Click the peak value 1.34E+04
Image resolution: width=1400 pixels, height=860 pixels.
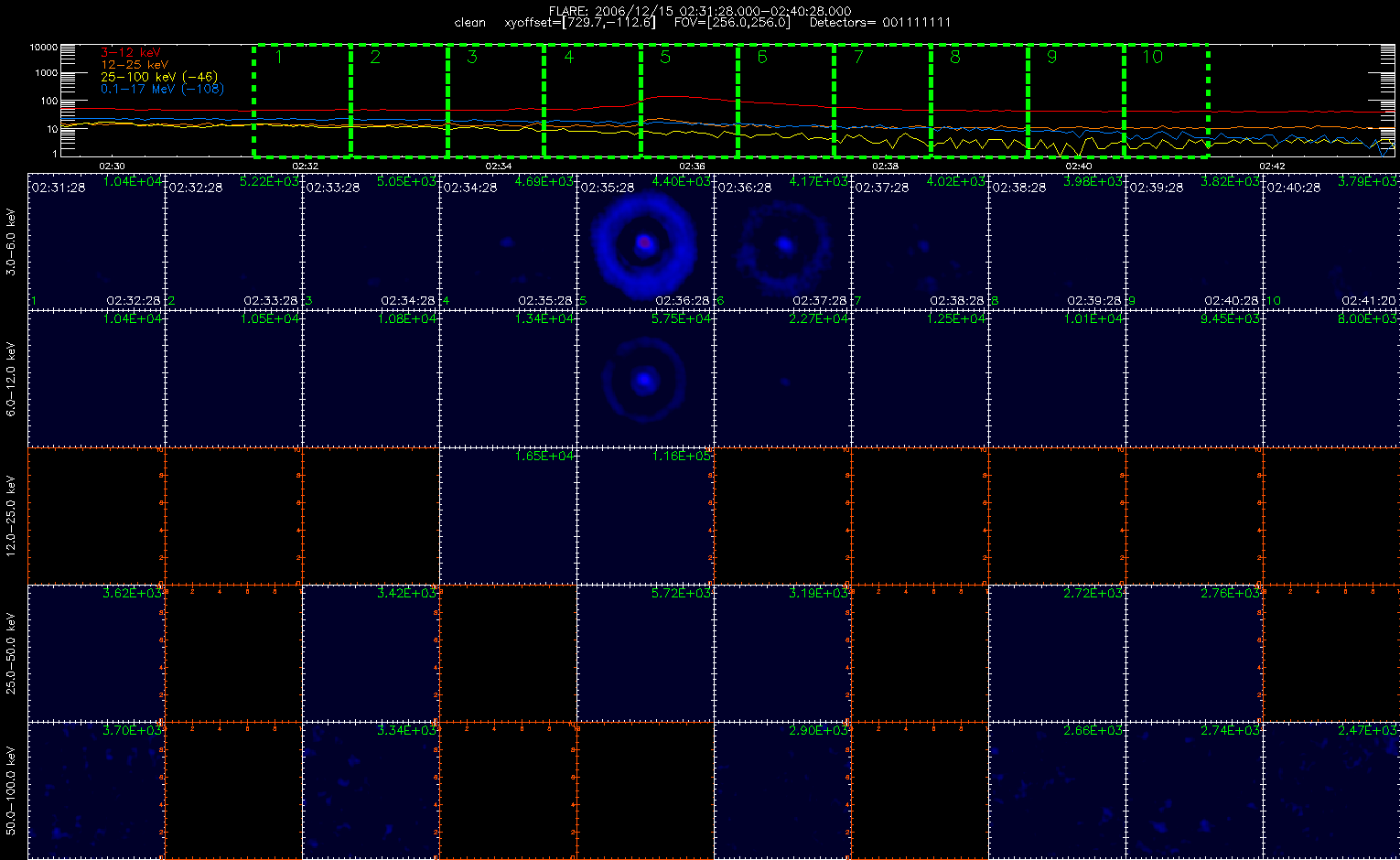click(544, 319)
